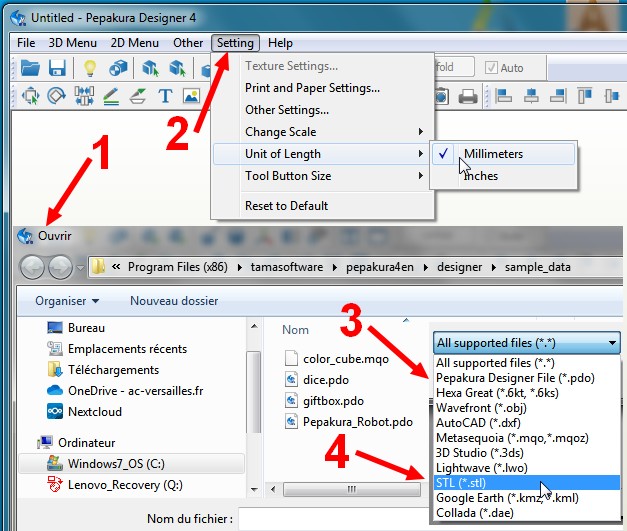Screen dimensions: 627x531
Task: Click the Nouveau dossier button
Action: click(174, 301)
